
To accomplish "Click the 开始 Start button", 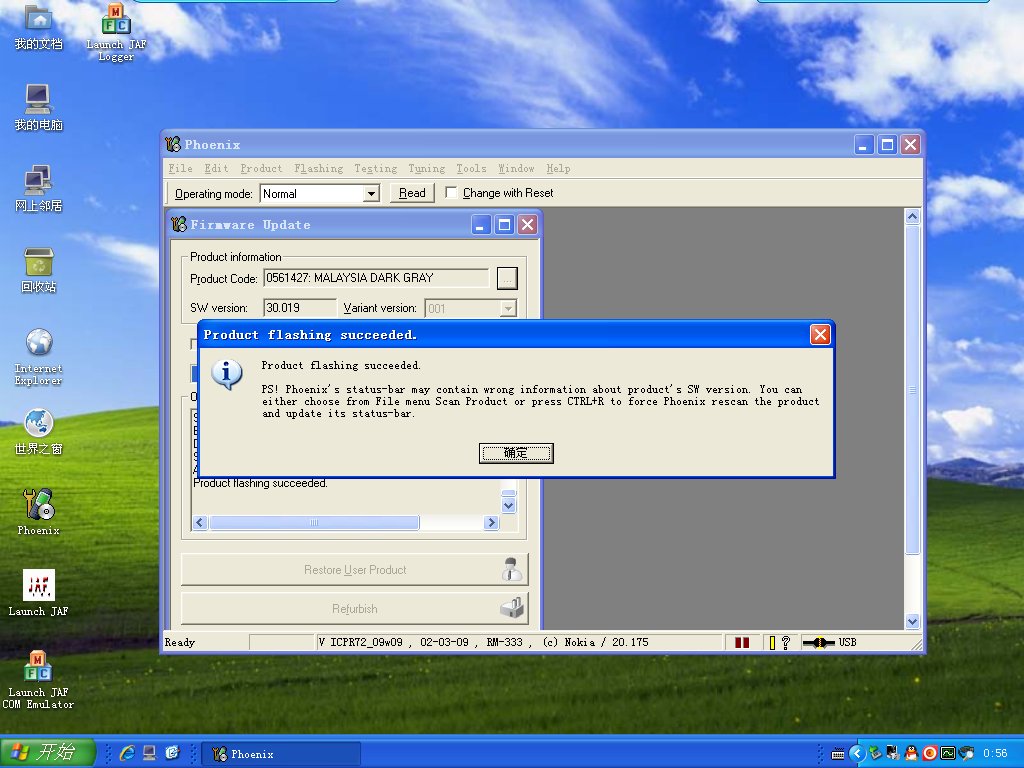I will click(47, 752).
